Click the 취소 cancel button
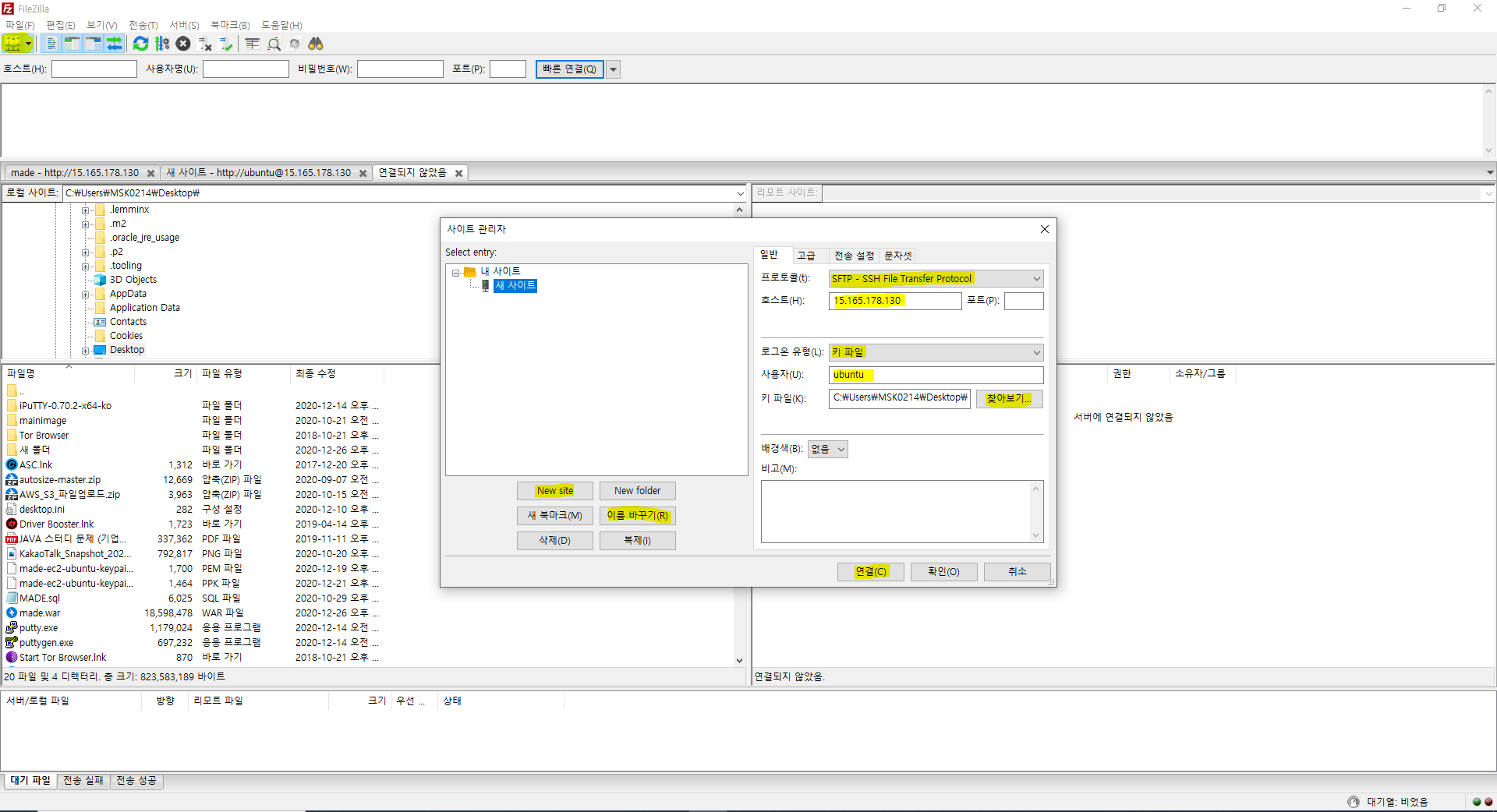1497x812 pixels. [x=1017, y=572]
